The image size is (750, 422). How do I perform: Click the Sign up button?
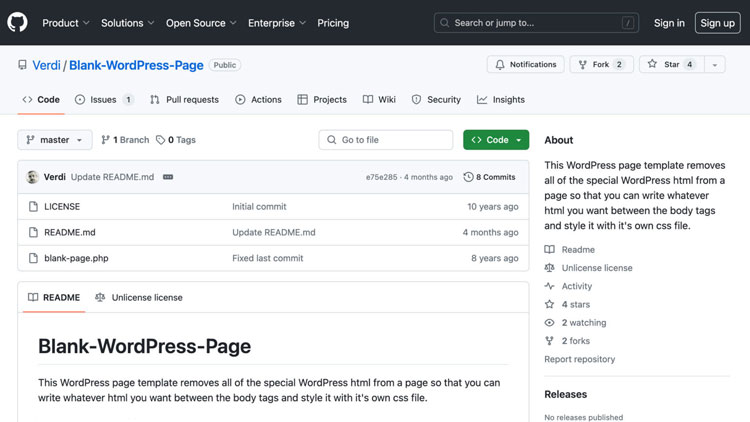tap(717, 23)
